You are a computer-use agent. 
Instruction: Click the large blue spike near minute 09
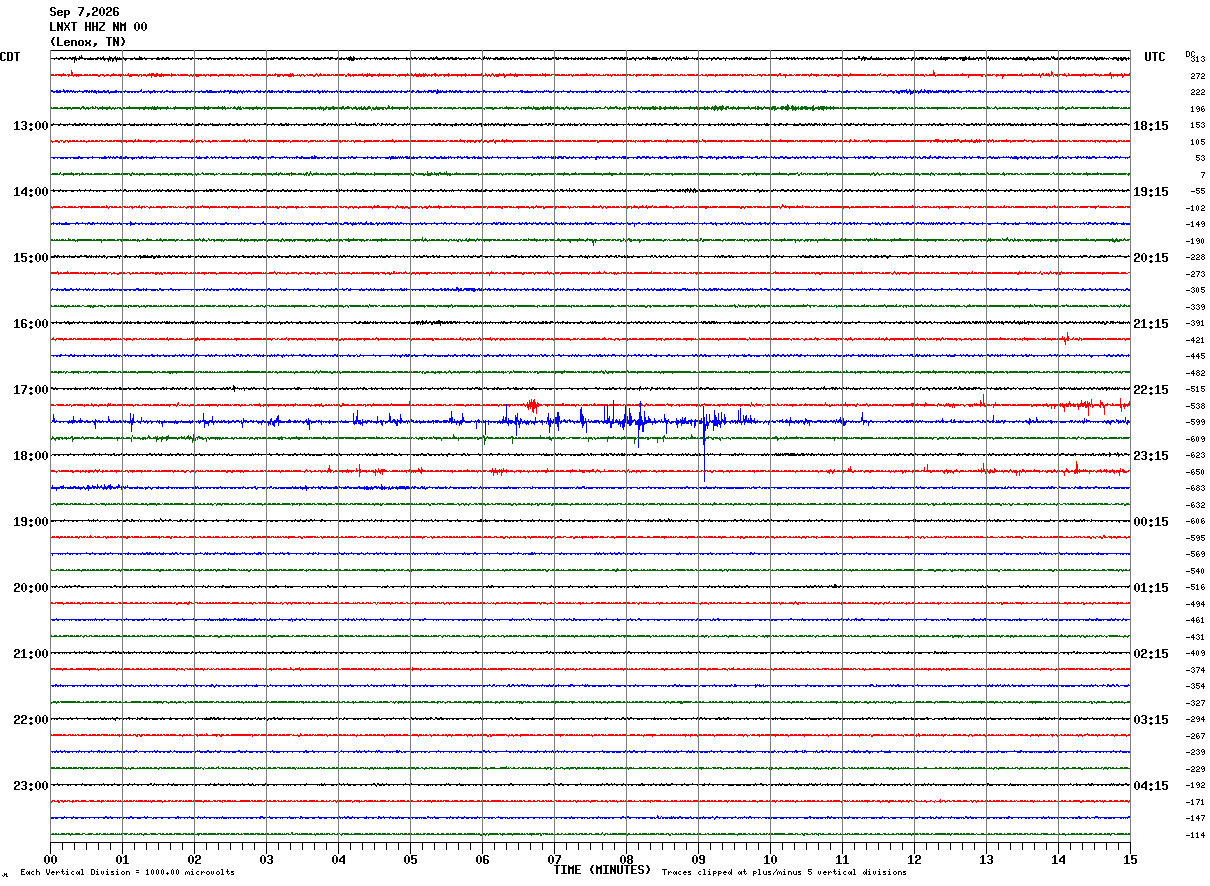[704, 445]
